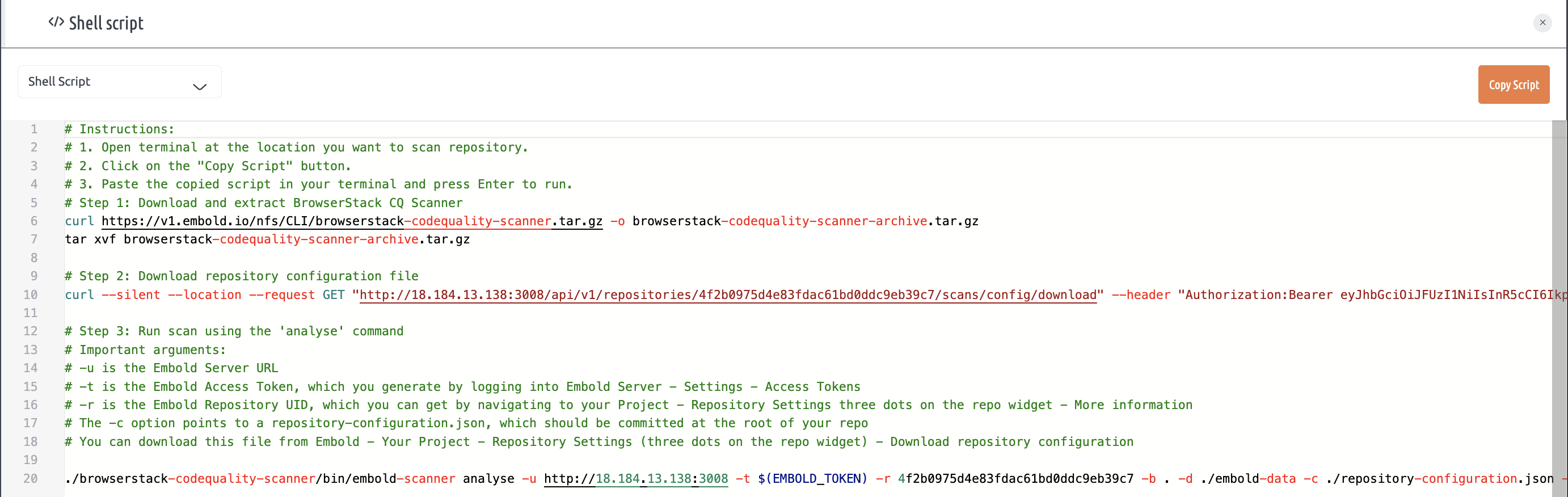Select line number 6 in the gutter
The image size is (1568, 497).
(x=34, y=221)
